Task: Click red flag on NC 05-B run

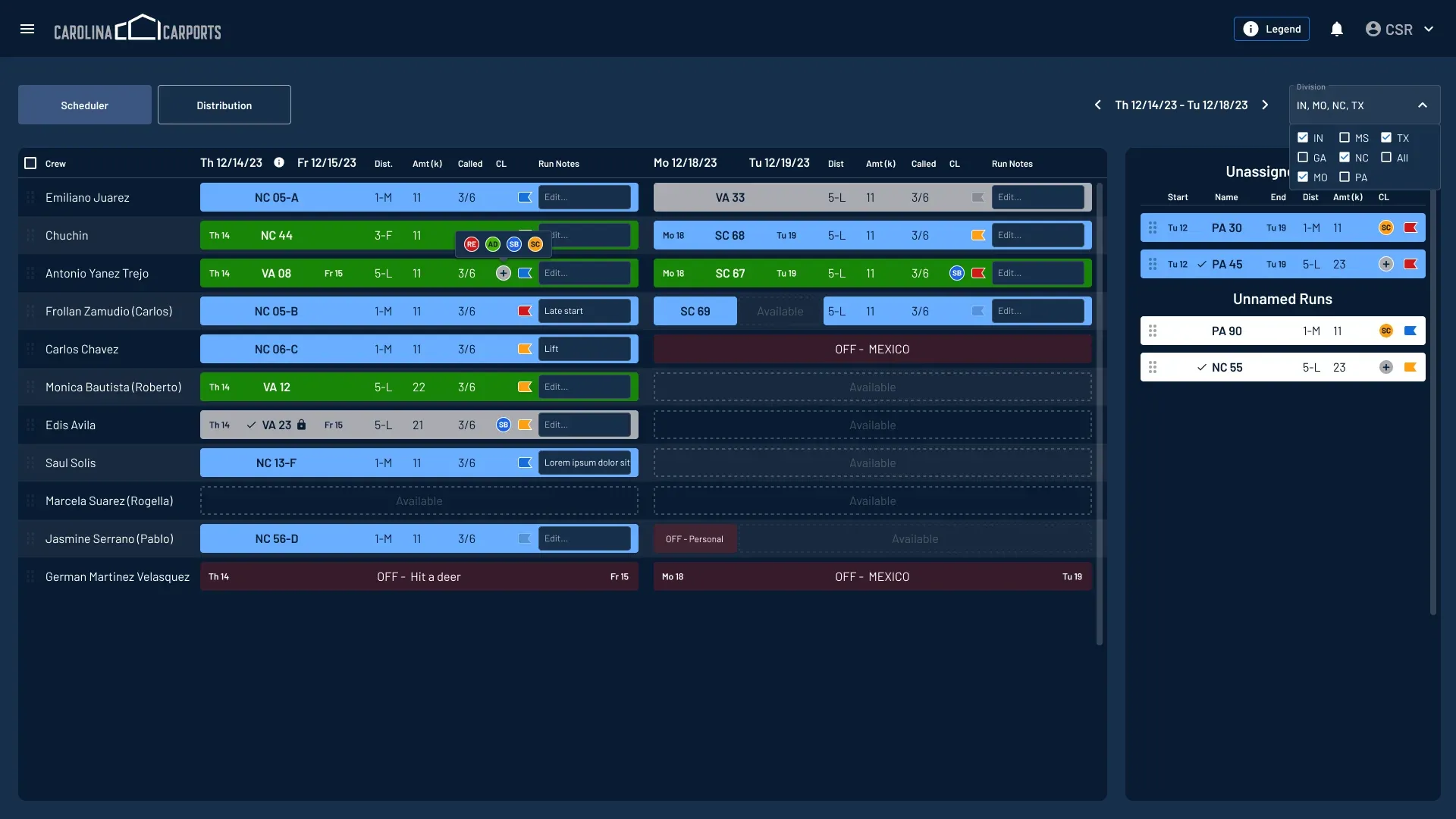Action: pyautogui.click(x=525, y=311)
